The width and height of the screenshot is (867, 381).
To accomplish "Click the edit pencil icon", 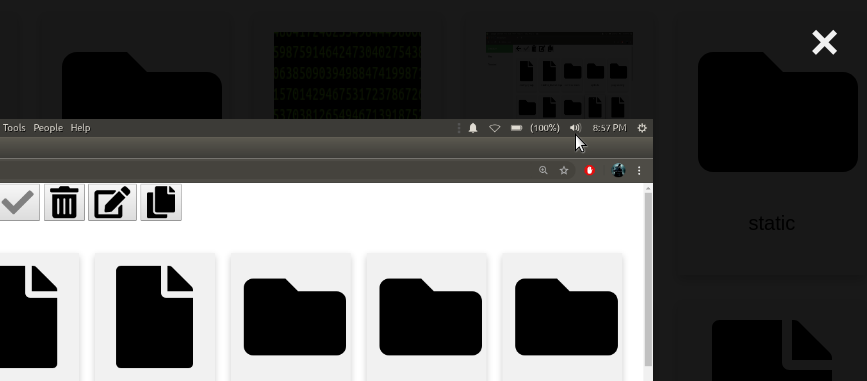I will tap(112, 202).
